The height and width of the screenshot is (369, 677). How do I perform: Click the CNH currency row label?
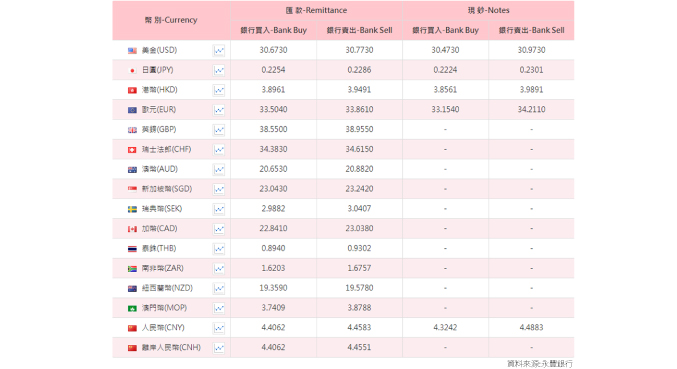click(x=171, y=347)
